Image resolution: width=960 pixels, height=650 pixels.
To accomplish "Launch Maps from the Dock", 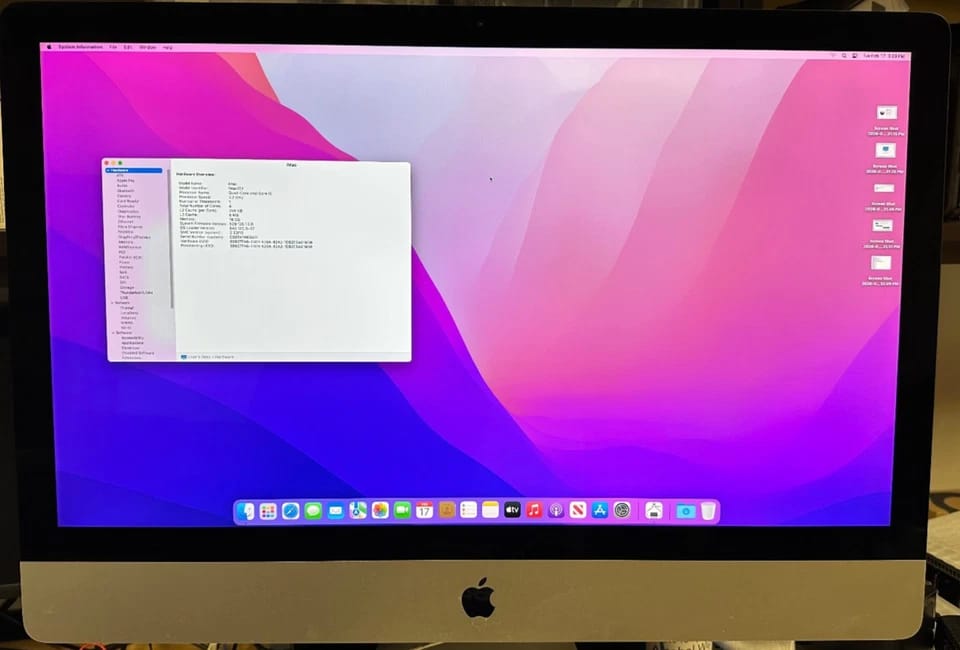I will 358,510.
